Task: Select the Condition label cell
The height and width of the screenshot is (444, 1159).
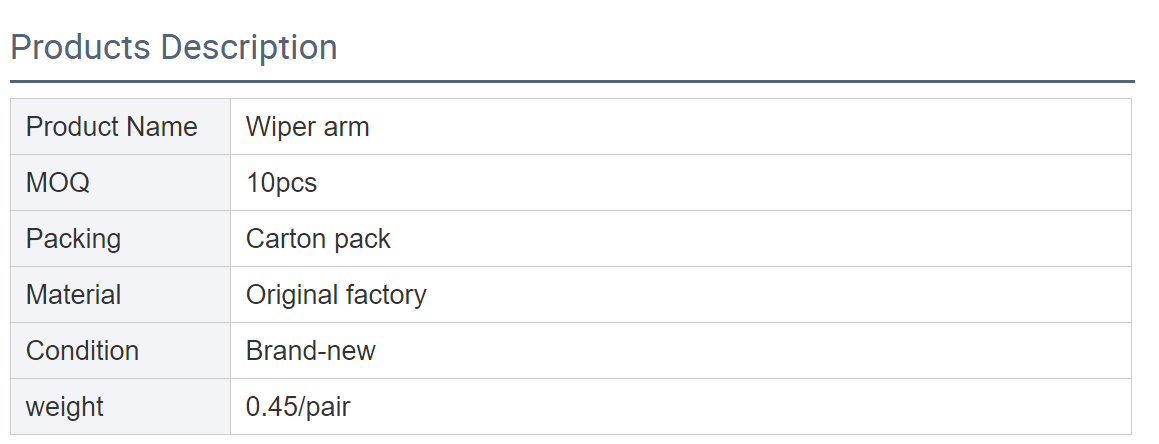Action: pyautogui.click(x=120, y=351)
